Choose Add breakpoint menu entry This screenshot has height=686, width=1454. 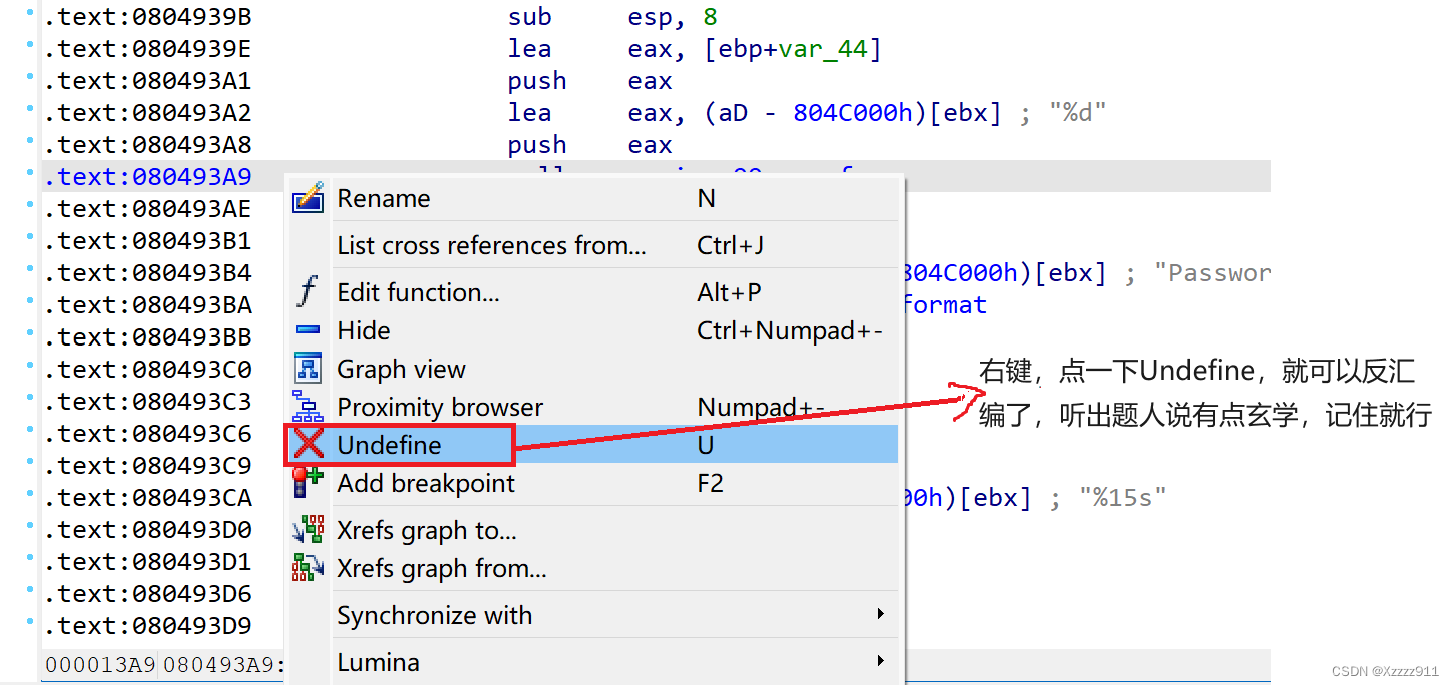[425, 483]
